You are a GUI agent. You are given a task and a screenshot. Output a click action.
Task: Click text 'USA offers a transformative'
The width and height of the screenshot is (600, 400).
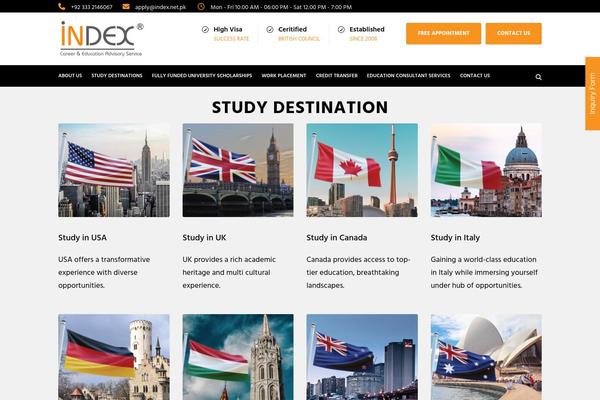pos(104,260)
